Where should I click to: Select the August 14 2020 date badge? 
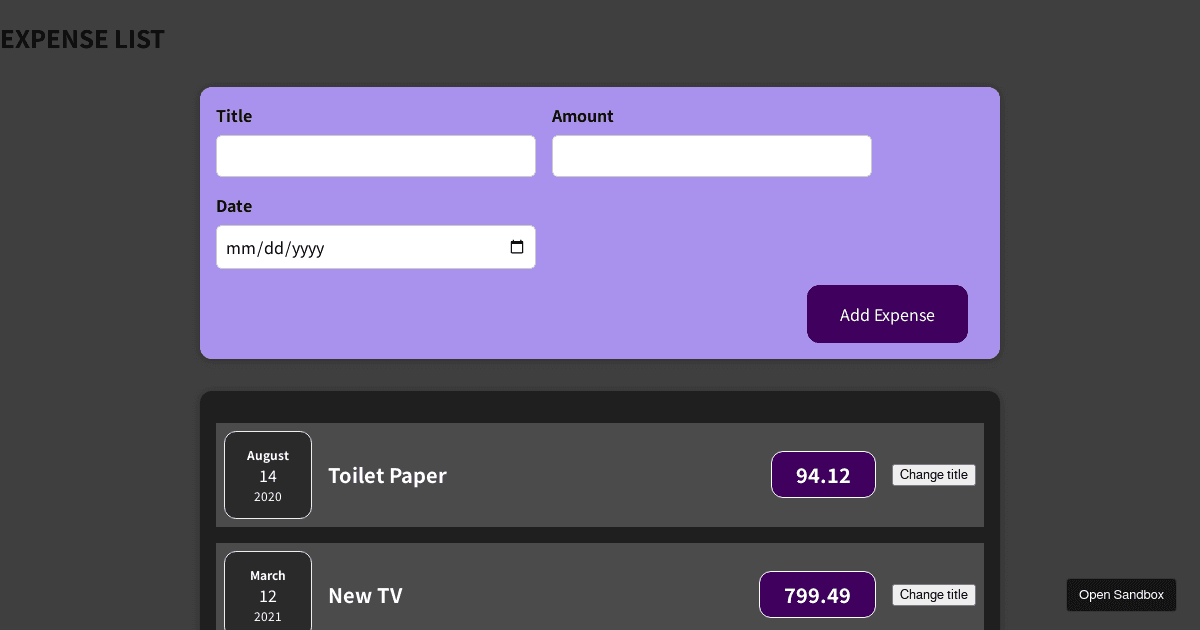click(268, 475)
